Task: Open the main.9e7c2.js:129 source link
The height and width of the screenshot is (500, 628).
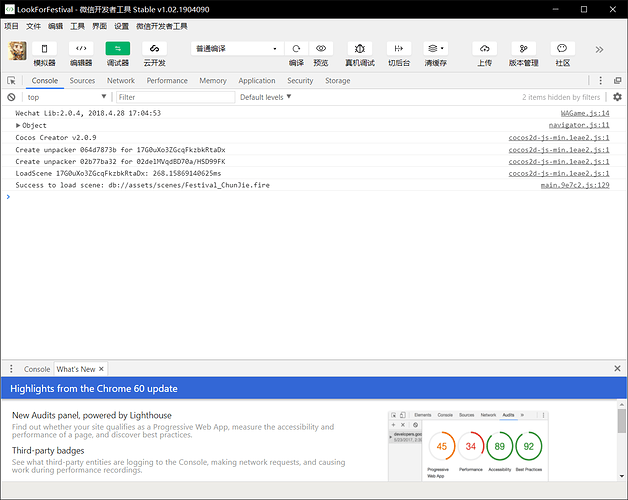Action: 575,185
